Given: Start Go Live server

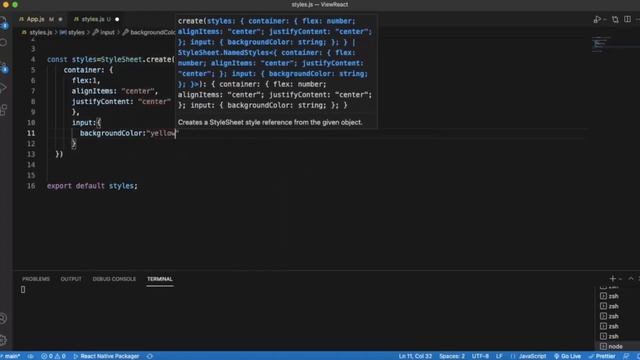Looking at the screenshot, I should click(567, 356).
